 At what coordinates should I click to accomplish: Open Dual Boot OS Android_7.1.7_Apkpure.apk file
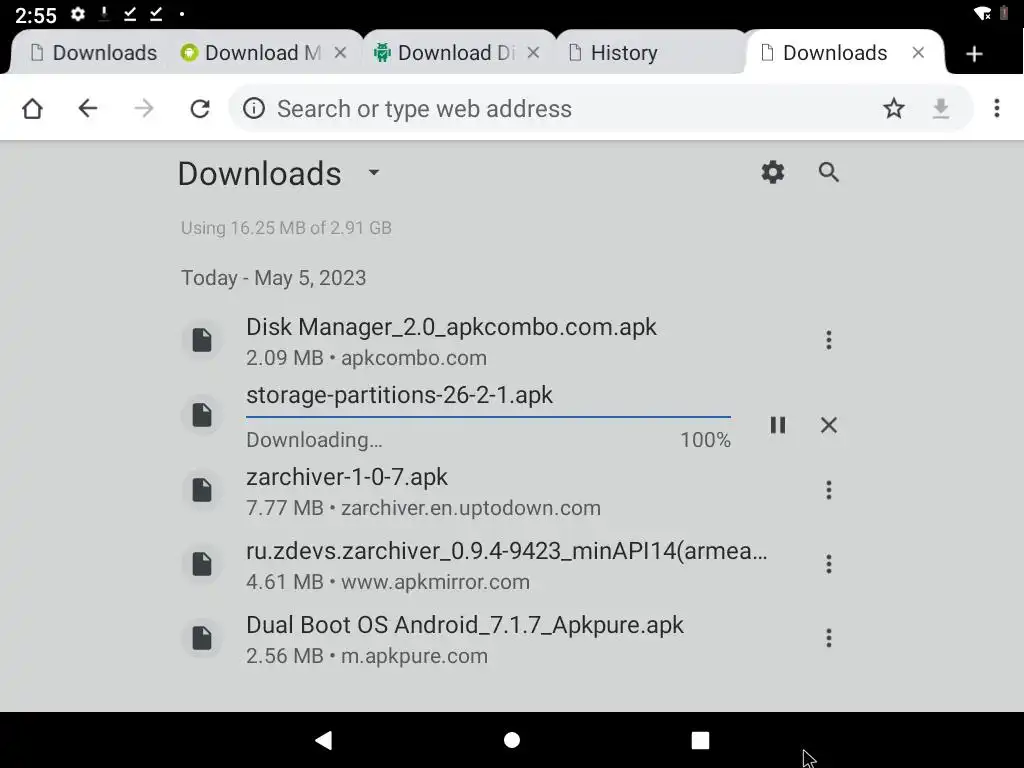click(x=464, y=625)
